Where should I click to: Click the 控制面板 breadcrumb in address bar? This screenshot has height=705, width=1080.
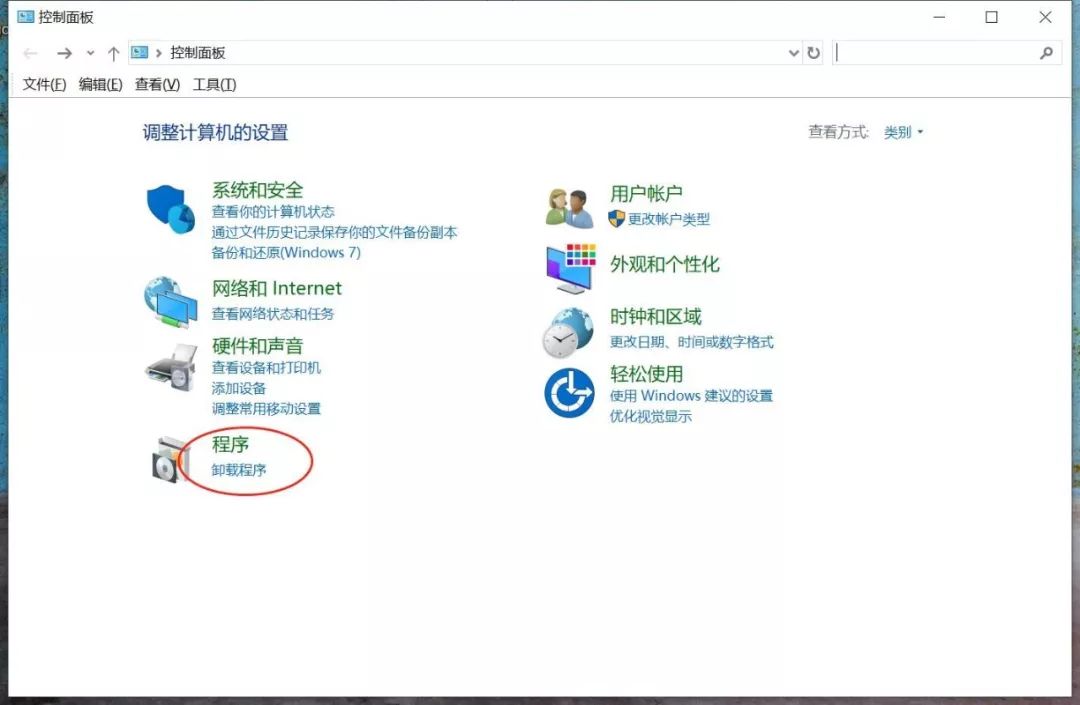point(198,53)
